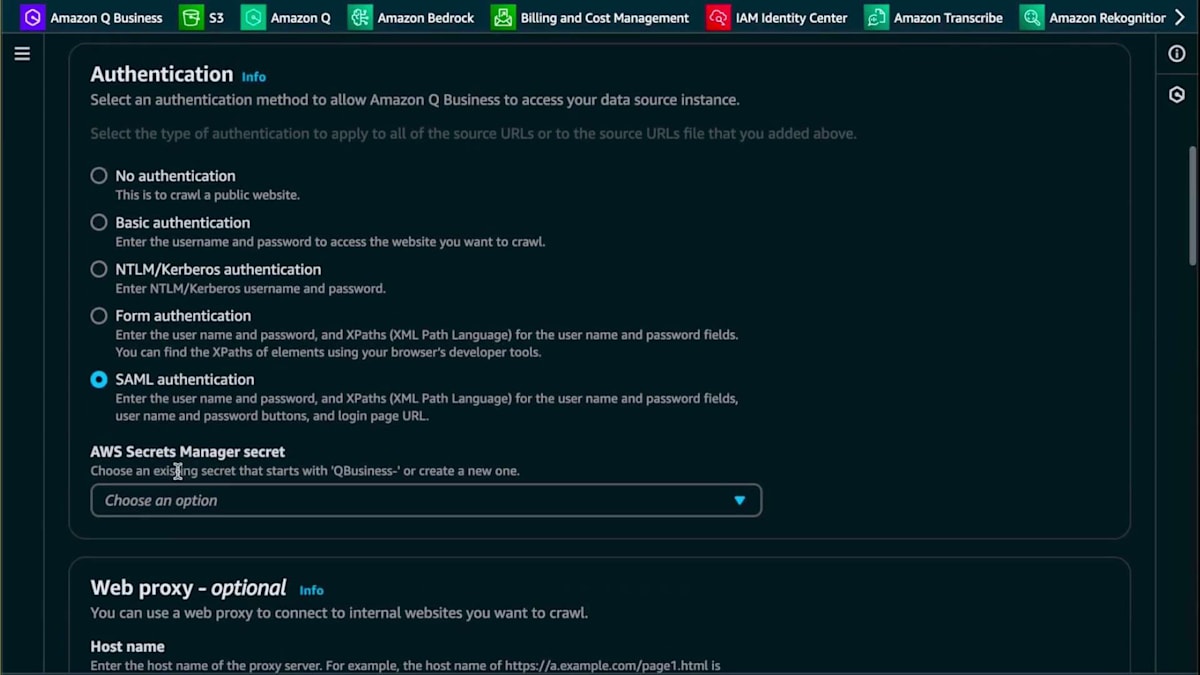Open the hexagon panel icon below info
Image resolution: width=1200 pixels, height=675 pixels.
pos(1177,95)
